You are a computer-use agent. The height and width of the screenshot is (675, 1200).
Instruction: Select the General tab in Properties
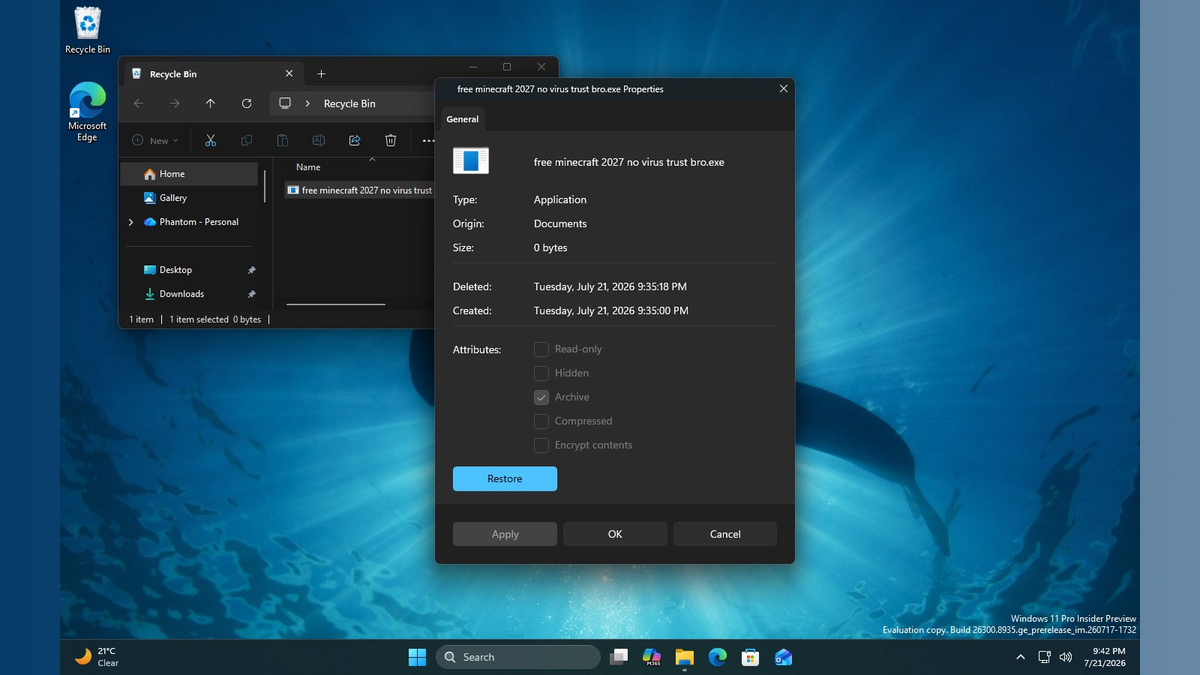[x=462, y=119]
